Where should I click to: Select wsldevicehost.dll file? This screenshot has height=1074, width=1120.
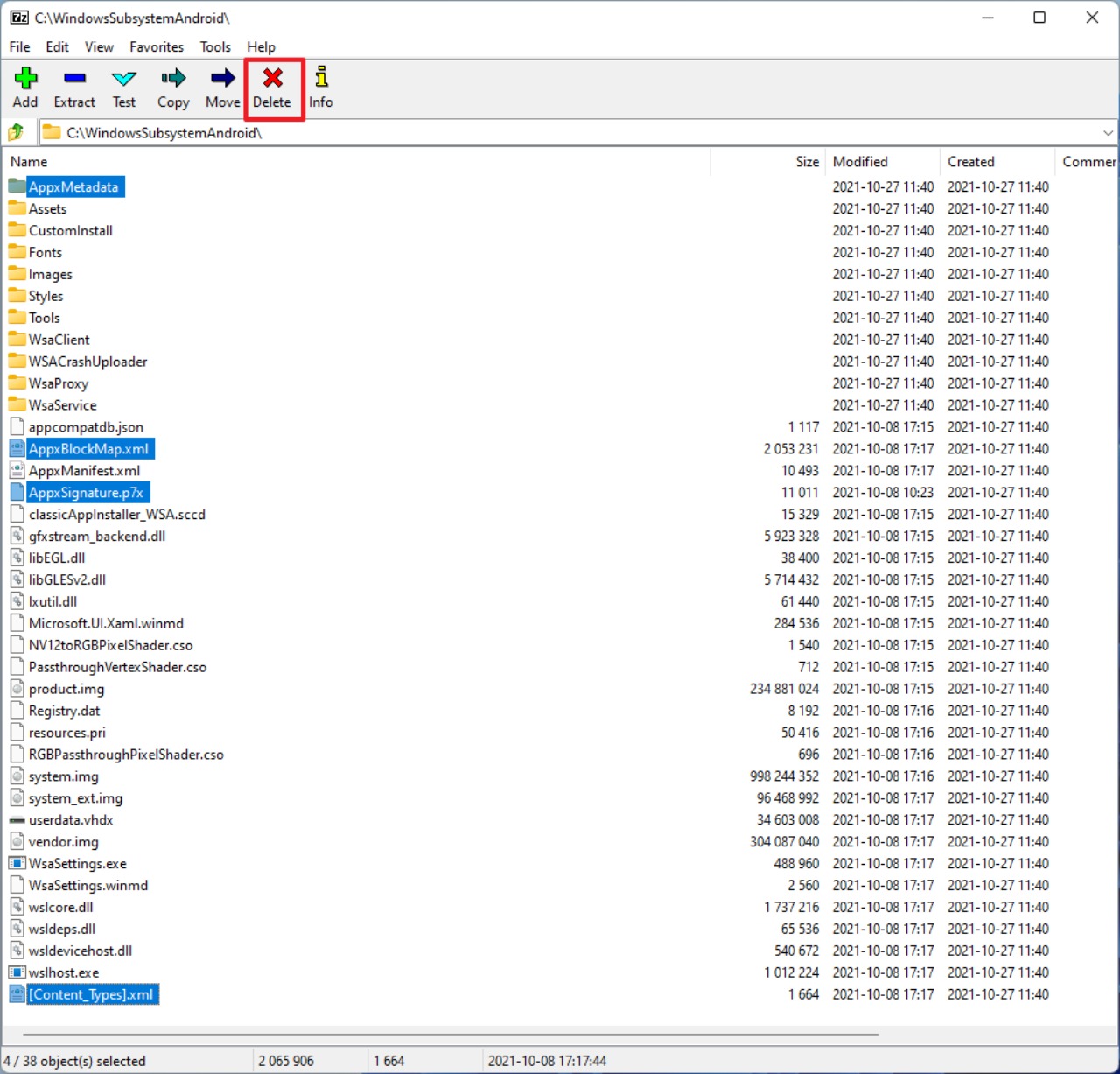pos(80,951)
